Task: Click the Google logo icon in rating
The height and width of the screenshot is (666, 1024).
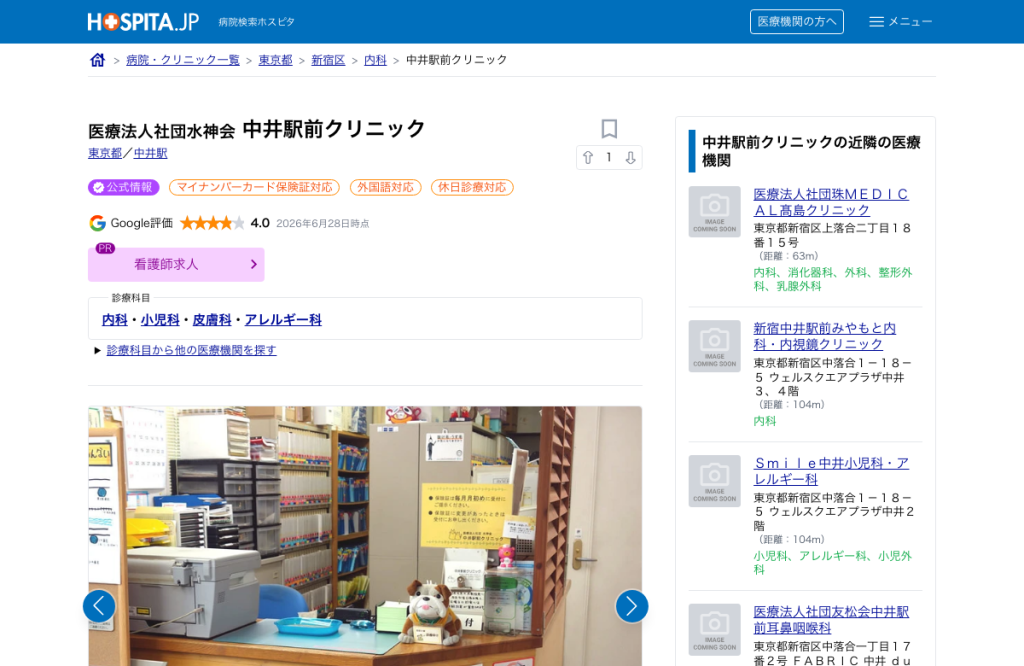Action: (97, 223)
